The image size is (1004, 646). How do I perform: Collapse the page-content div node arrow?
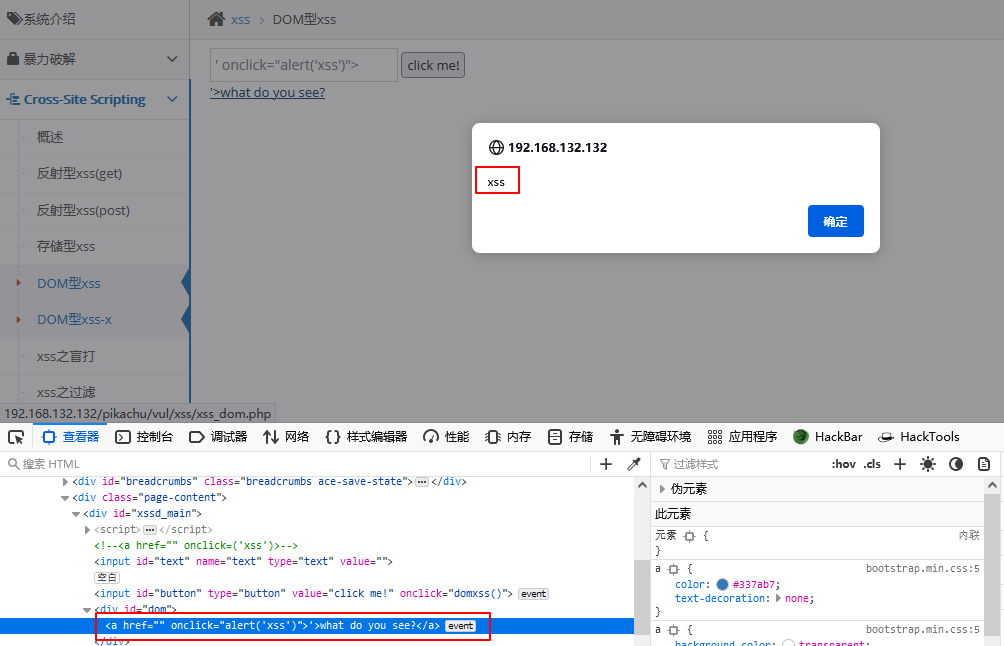[x=65, y=498]
